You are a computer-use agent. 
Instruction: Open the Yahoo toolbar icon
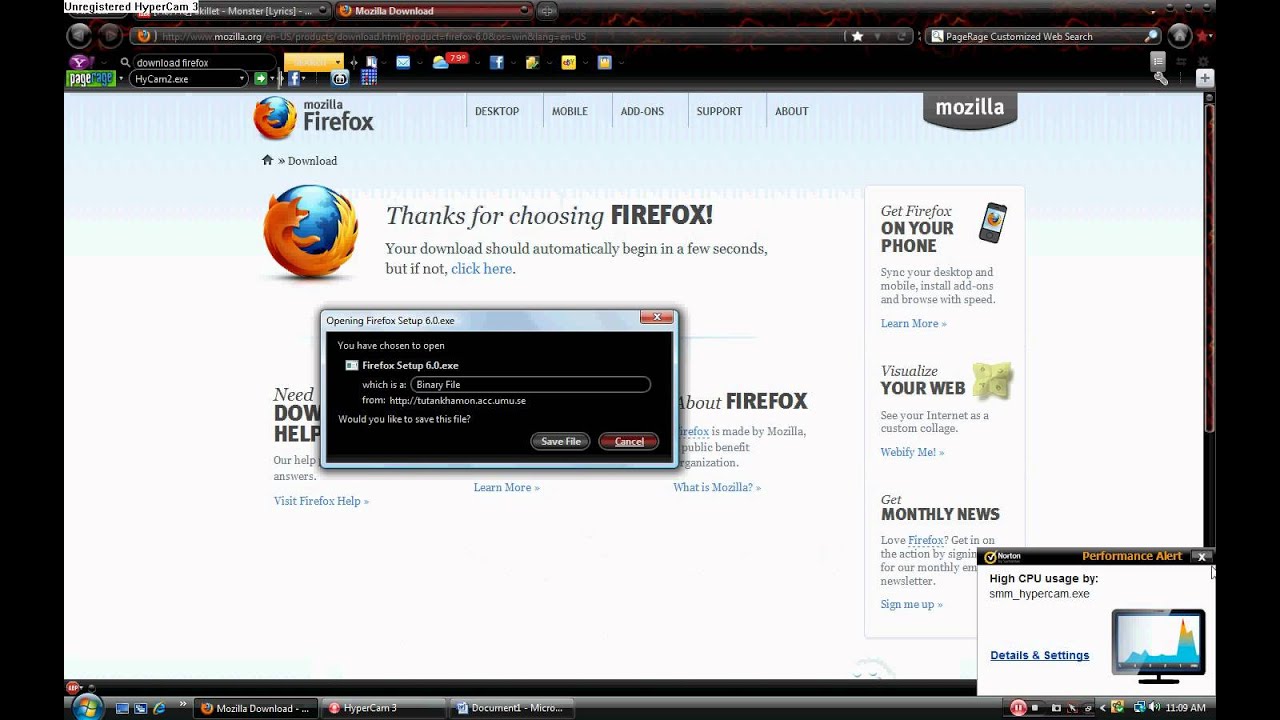coord(81,62)
